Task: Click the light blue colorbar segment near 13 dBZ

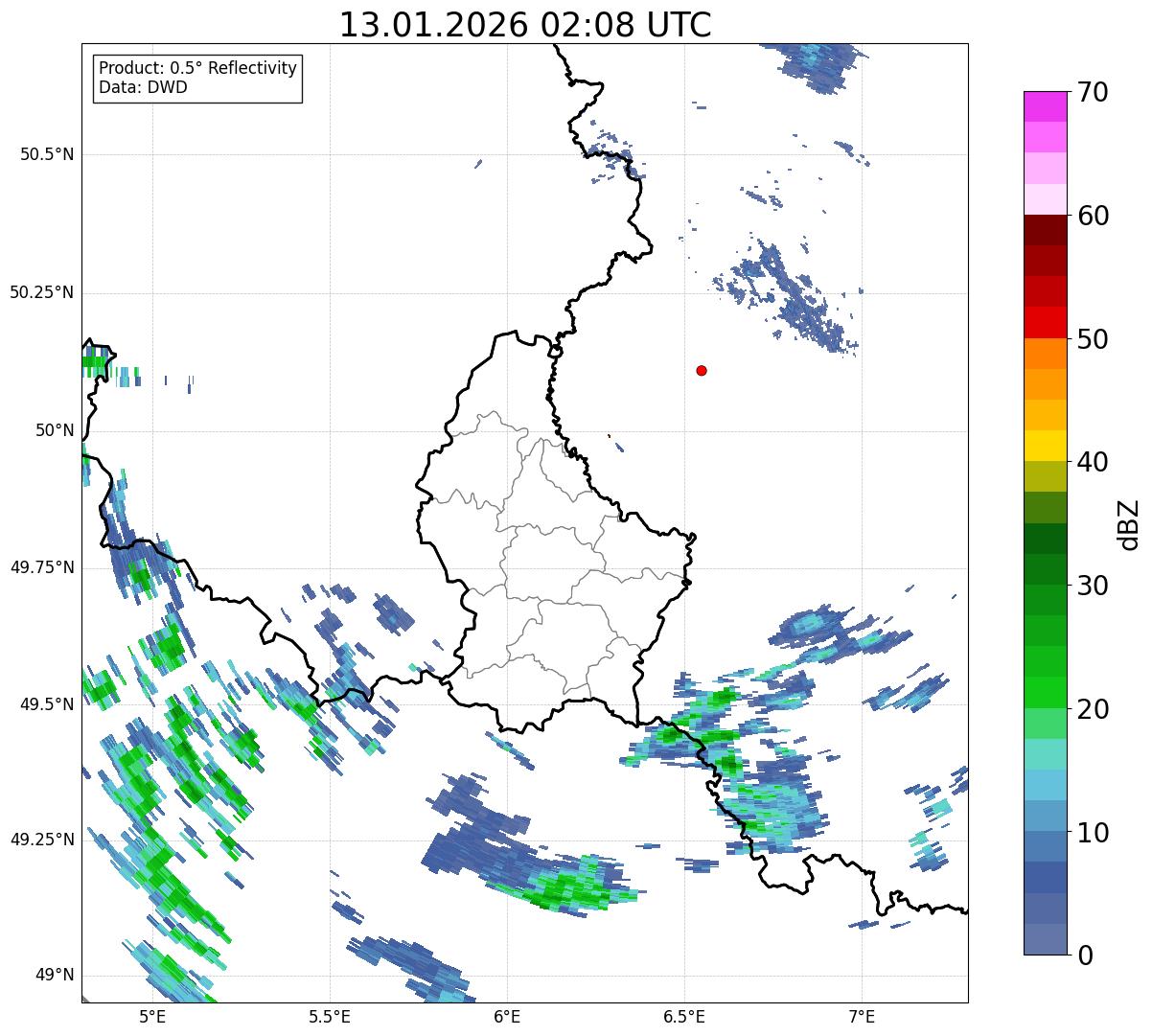Action: (x=1045, y=785)
